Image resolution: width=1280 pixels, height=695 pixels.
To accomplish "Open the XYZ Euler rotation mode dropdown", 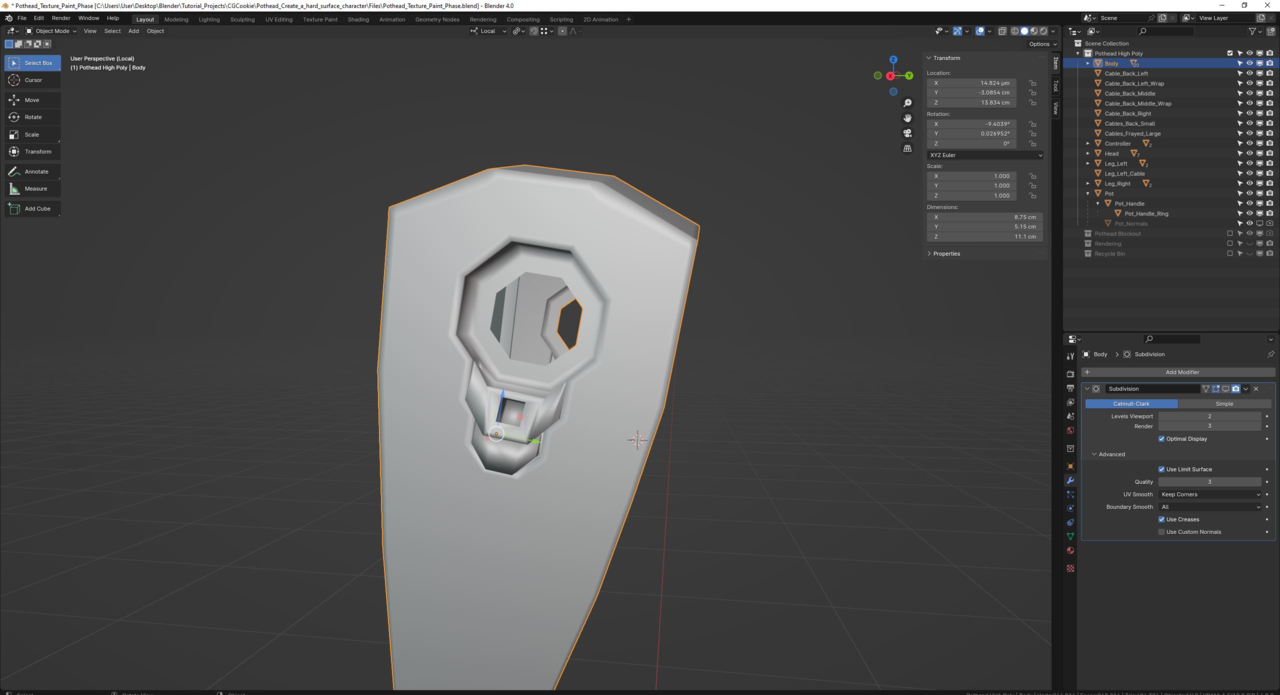I will [985, 155].
